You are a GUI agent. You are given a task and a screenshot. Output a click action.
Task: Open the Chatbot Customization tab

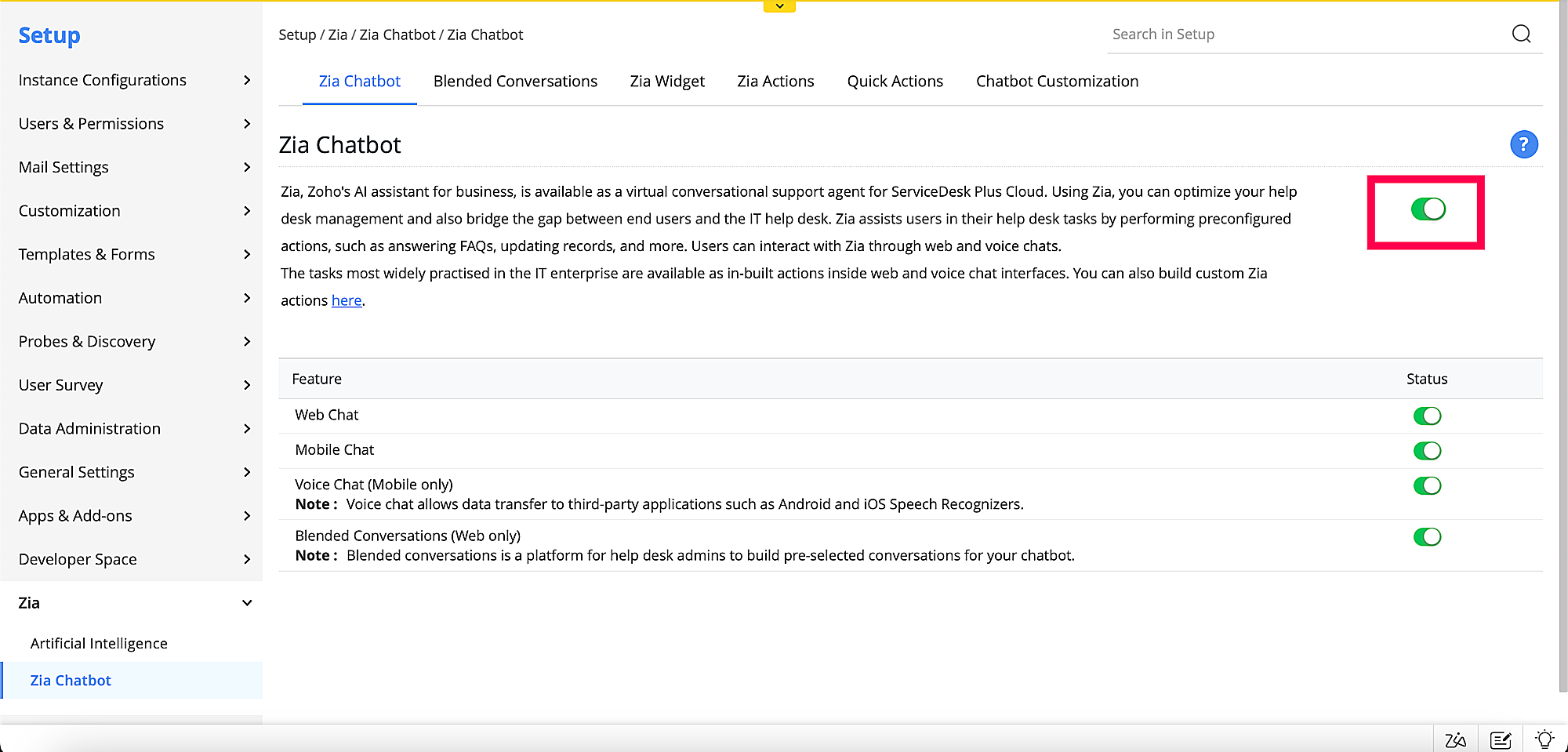pos(1057,82)
